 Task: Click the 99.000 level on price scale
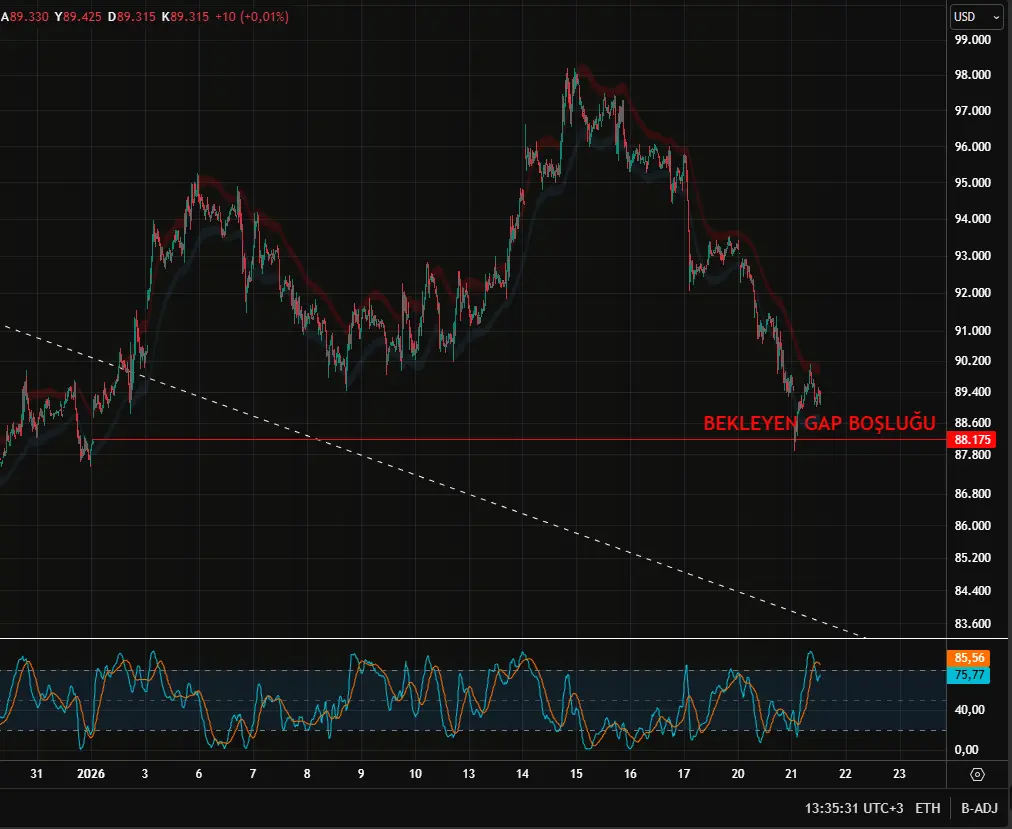tap(972, 40)
